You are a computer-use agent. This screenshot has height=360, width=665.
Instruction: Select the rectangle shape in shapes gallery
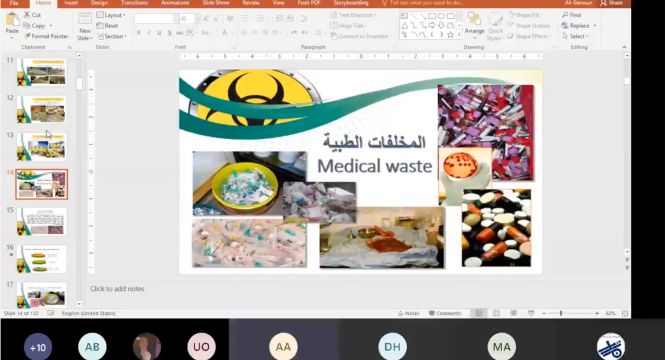click(432, 16)
